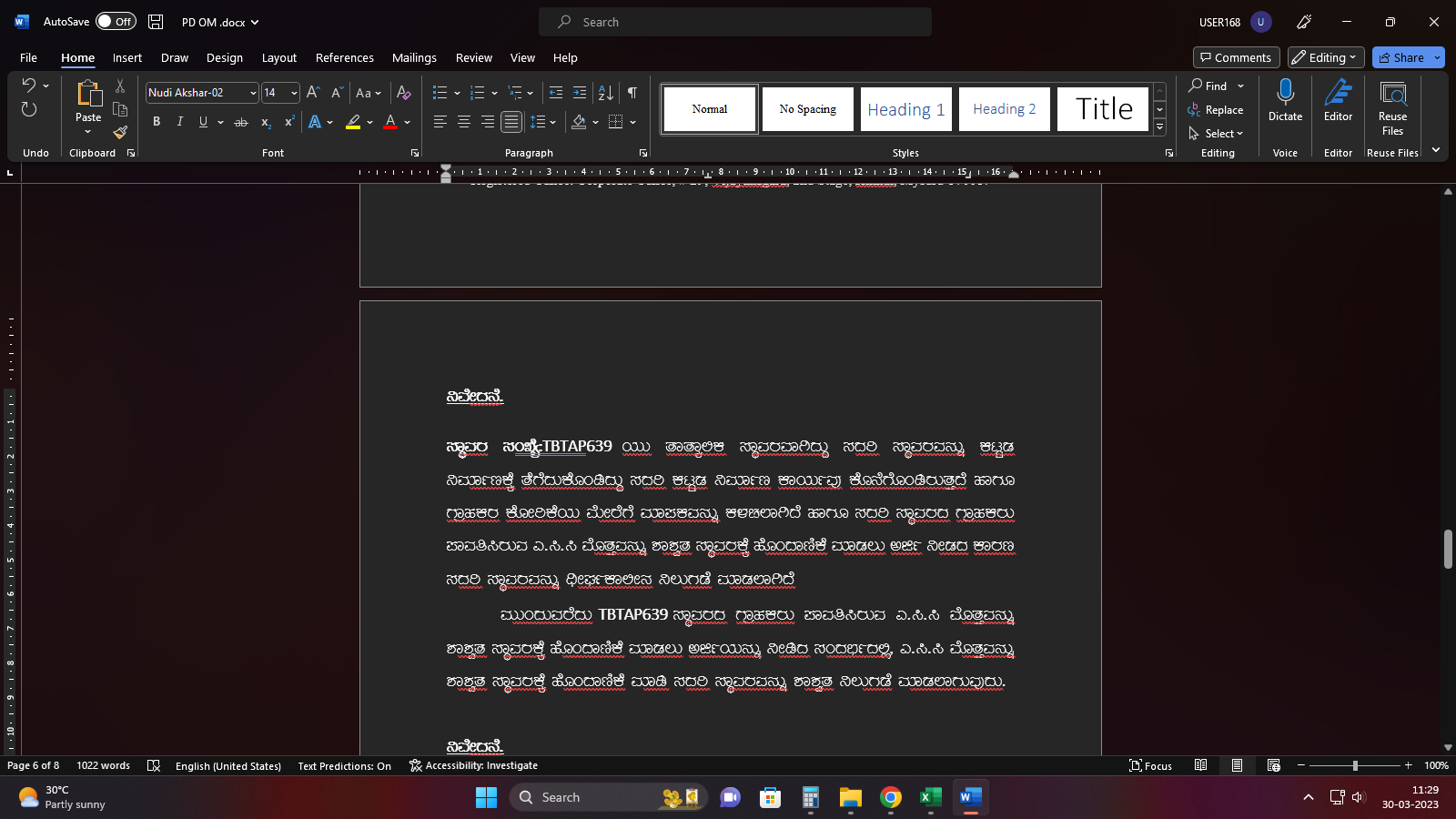Image resolution: width=1456 pixels, height=819 pixels.
Task: Click Replace in Editing group
Action: tap(1216, 110)
